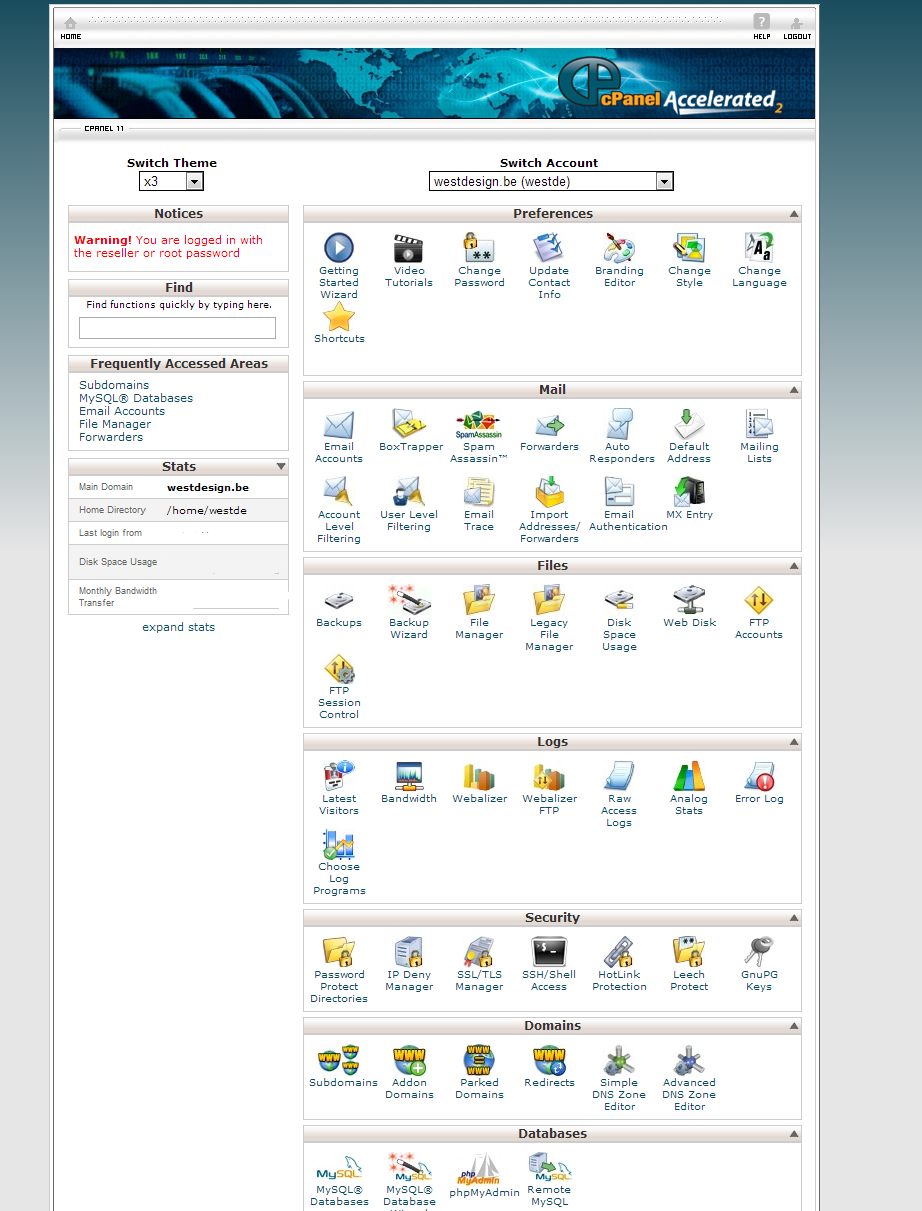
Task: Click the westdesign.be main domain value
Action: point(208,488)
